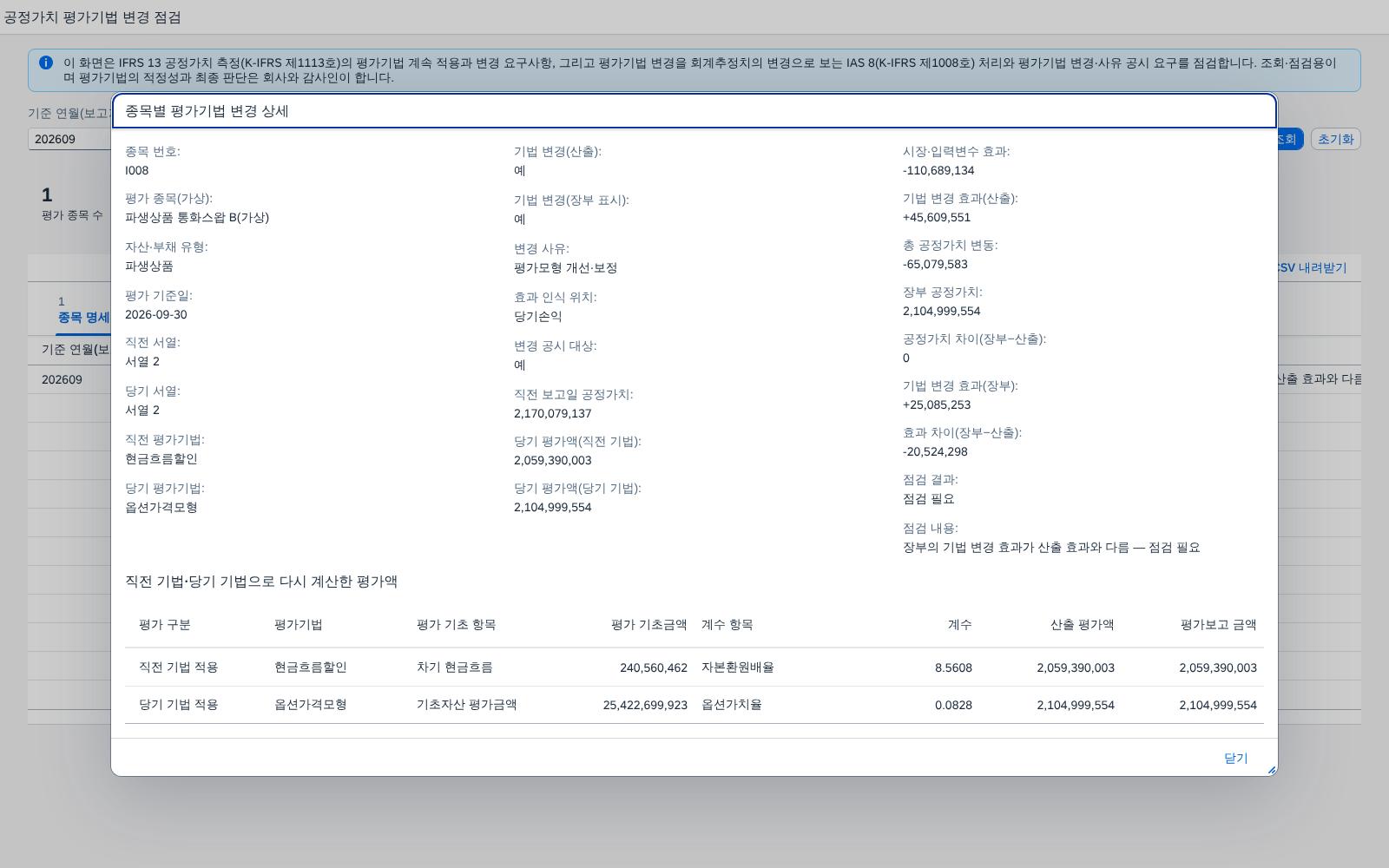The image size is (1389, 868).
Task: Select the 평가 기초금액 column header
Action: point(649,624)
